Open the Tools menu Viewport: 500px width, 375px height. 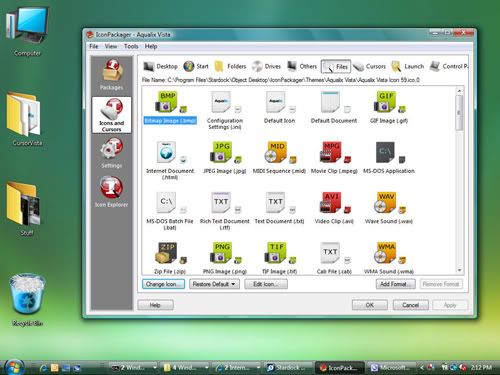131,46
